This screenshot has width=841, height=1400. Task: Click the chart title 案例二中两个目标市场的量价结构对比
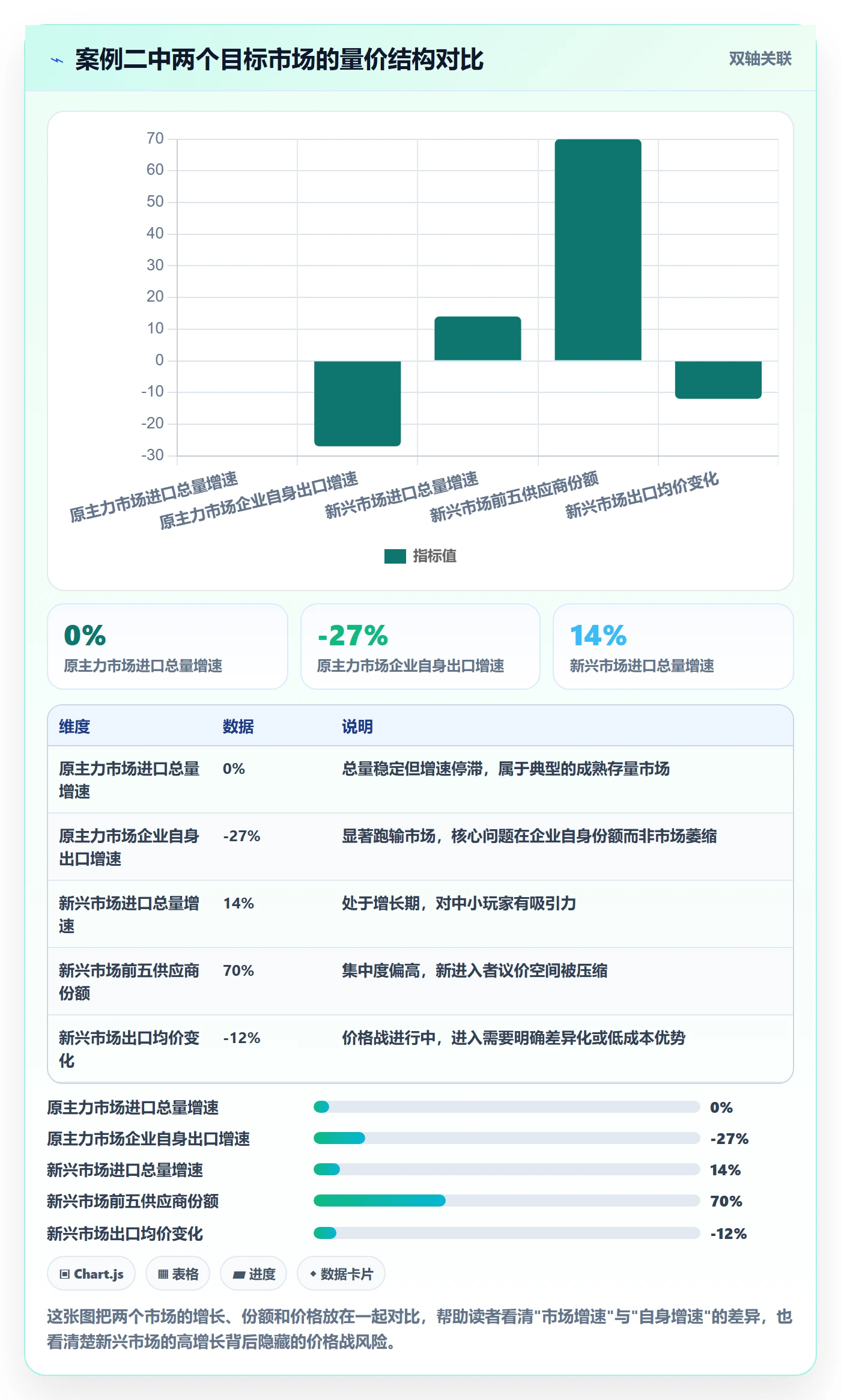coord(279,59)
